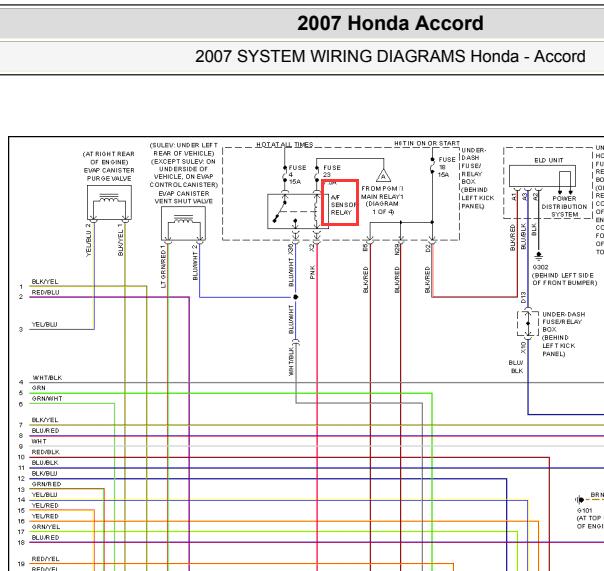Click the ground symbol beside G101
The image size is (604, 571).
point(579,500)
